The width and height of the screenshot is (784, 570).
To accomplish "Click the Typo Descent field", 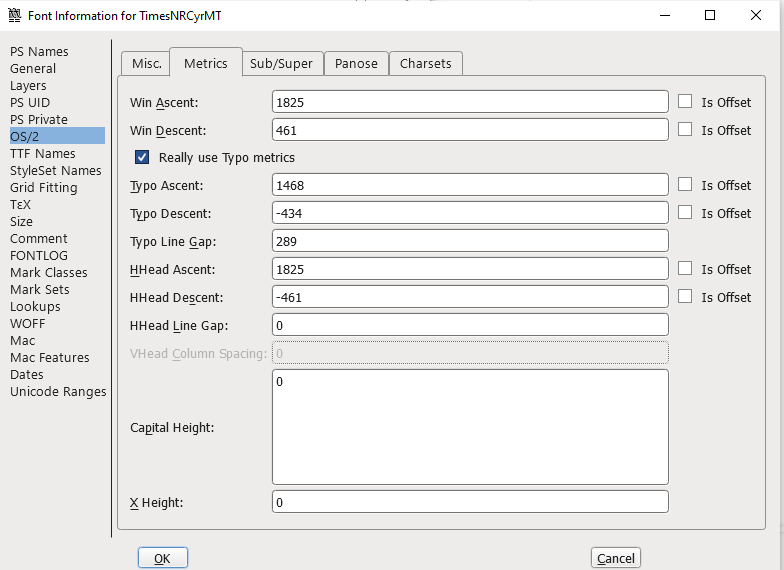I will coord(470,213).
